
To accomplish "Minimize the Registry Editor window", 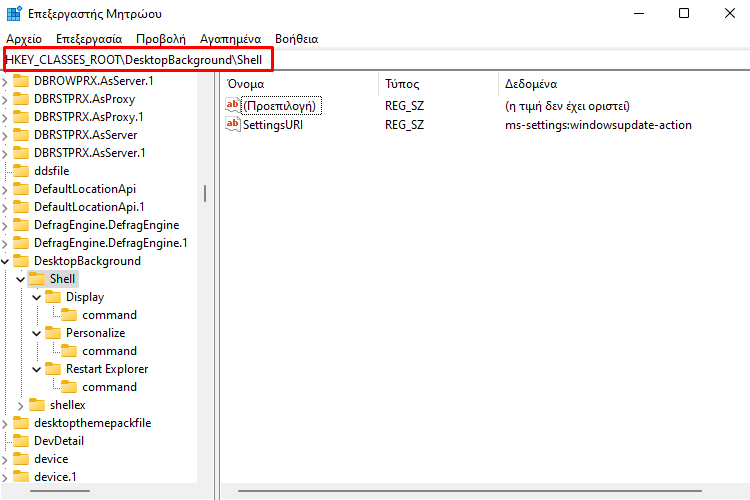I will 639,13.
